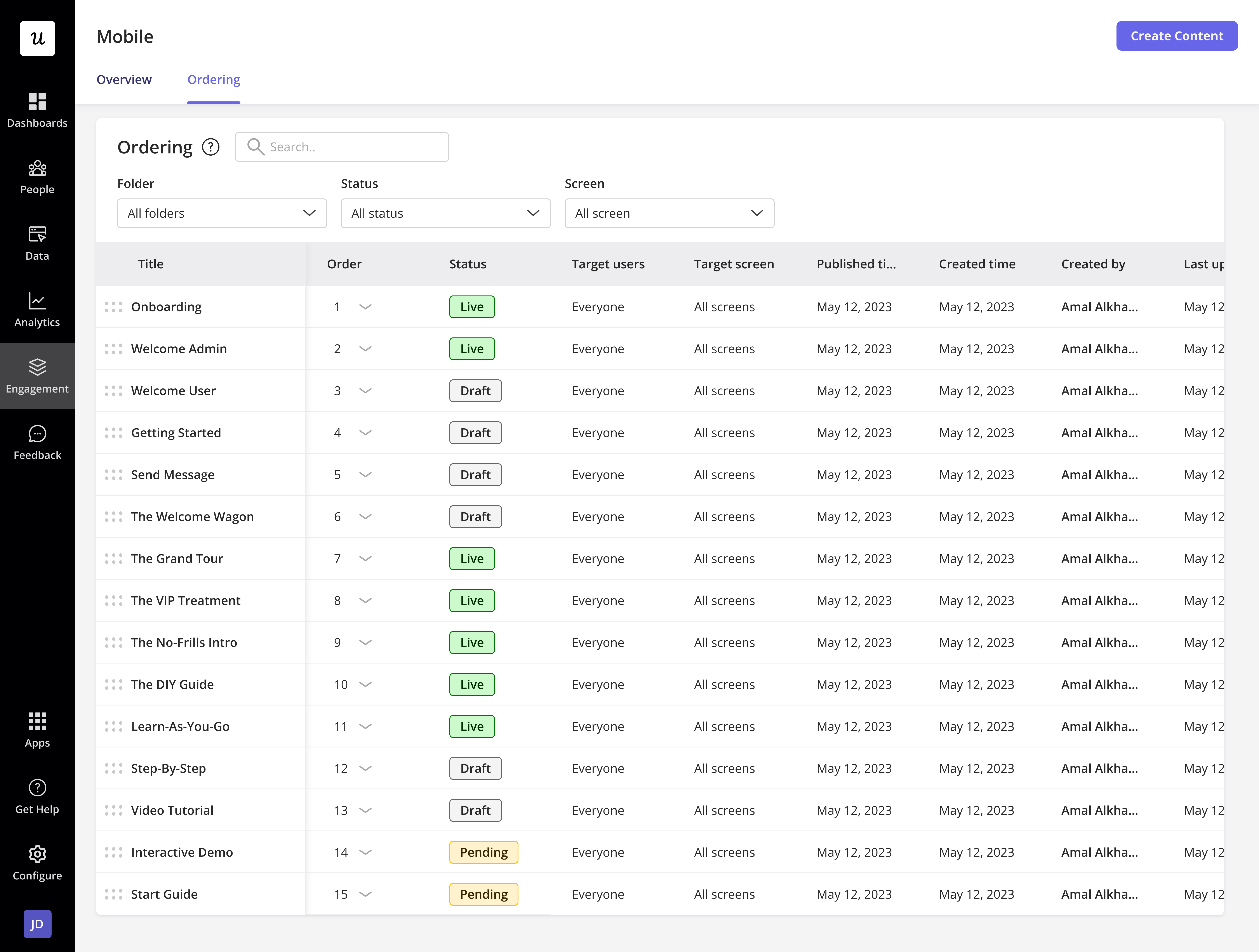Click the Mobile page heading
Image resolution: width=1259 pixels, height=952 pixels.
click(125, 36)
